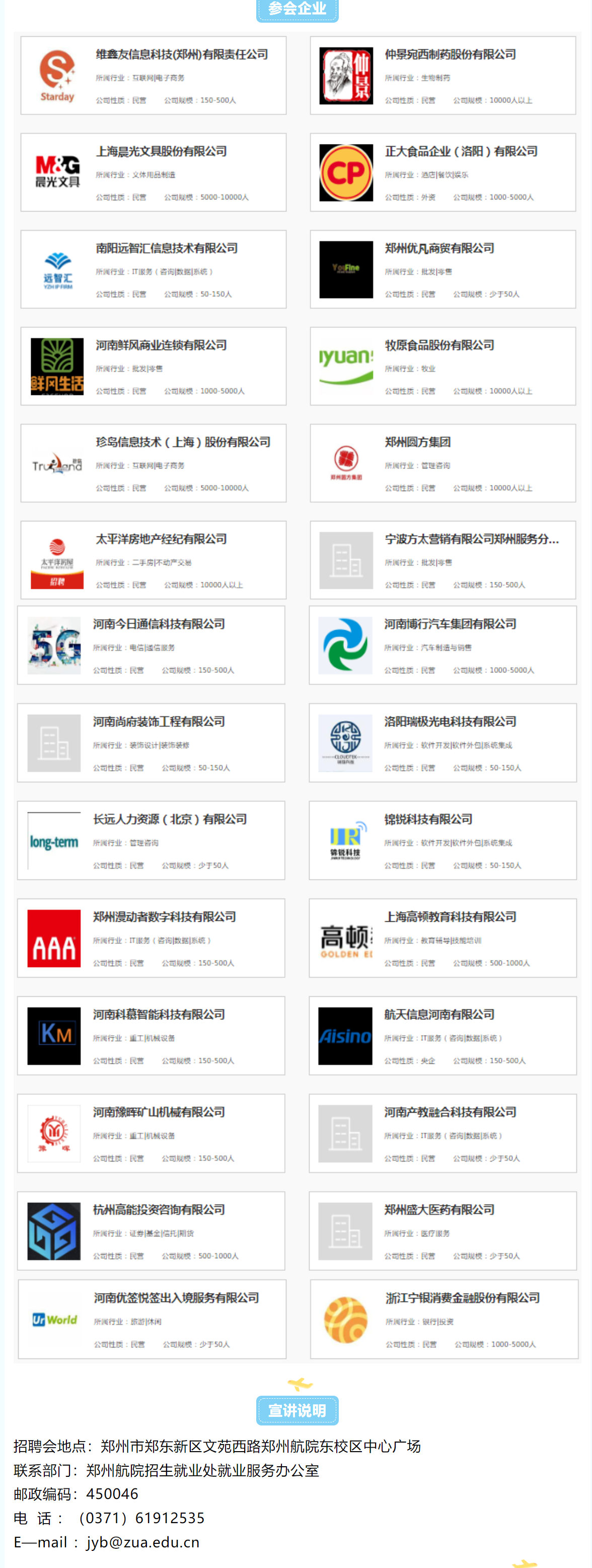
Task: Click 郑州漫动者数字科技有限公司 title
Action: 164,917
